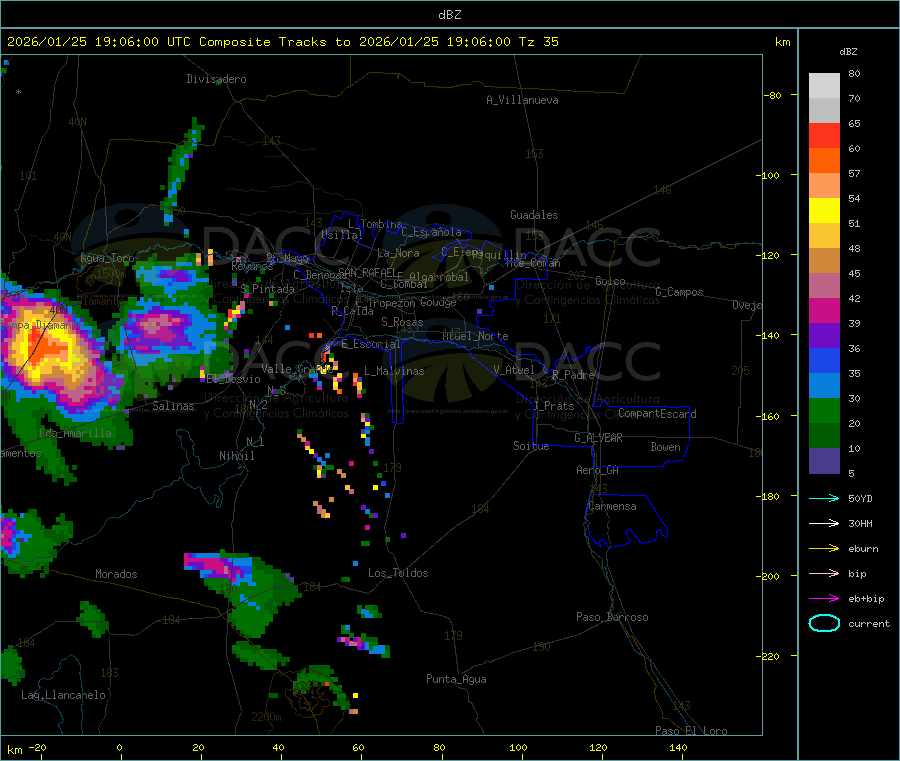Viewport: 900px width, 761px height.
Task: Click the 'S_Rosas' map label
Action: click(x=402, y=322)
